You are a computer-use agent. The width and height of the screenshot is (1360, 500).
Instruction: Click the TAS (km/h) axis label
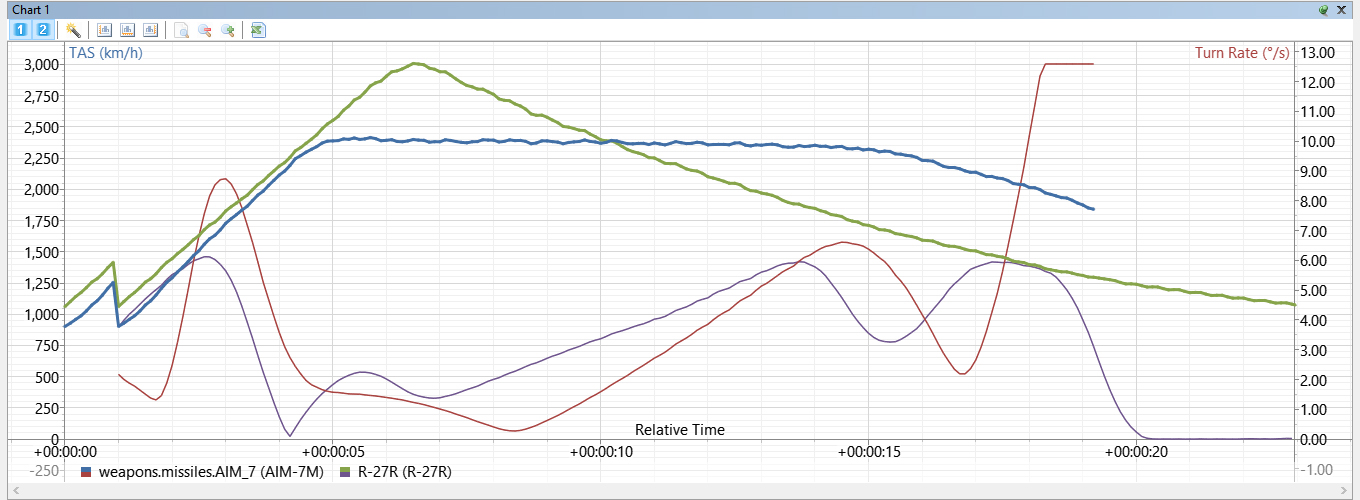105,53
